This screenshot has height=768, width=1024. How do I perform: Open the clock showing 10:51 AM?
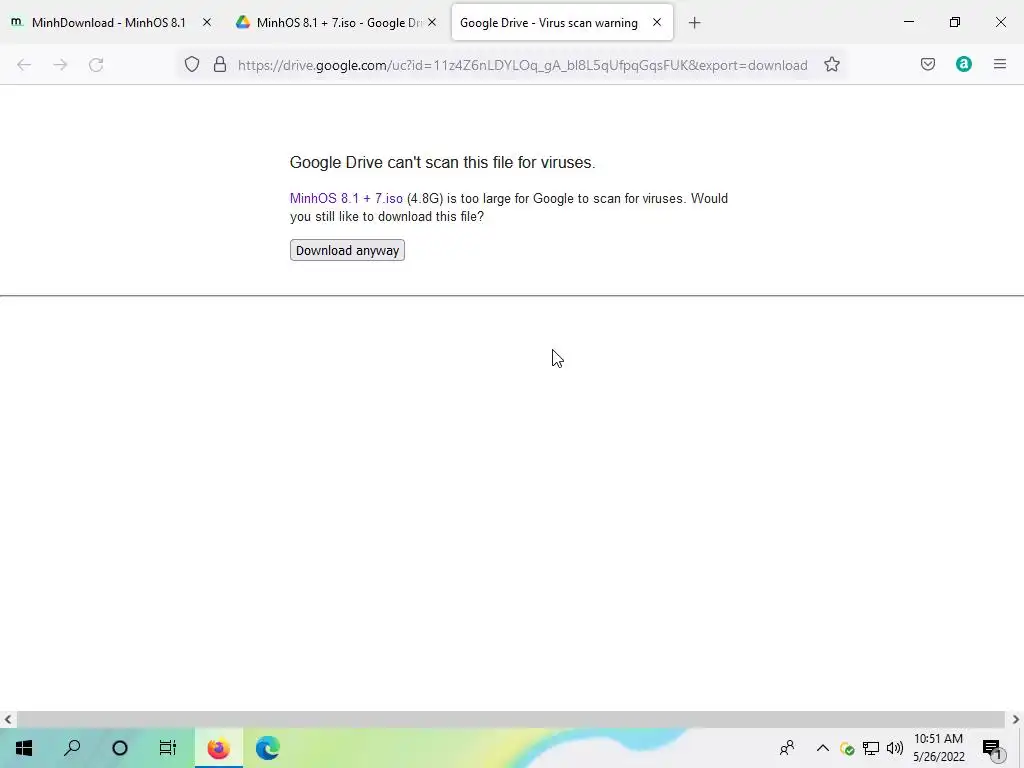pyautogui.click(x=938, y=748)
